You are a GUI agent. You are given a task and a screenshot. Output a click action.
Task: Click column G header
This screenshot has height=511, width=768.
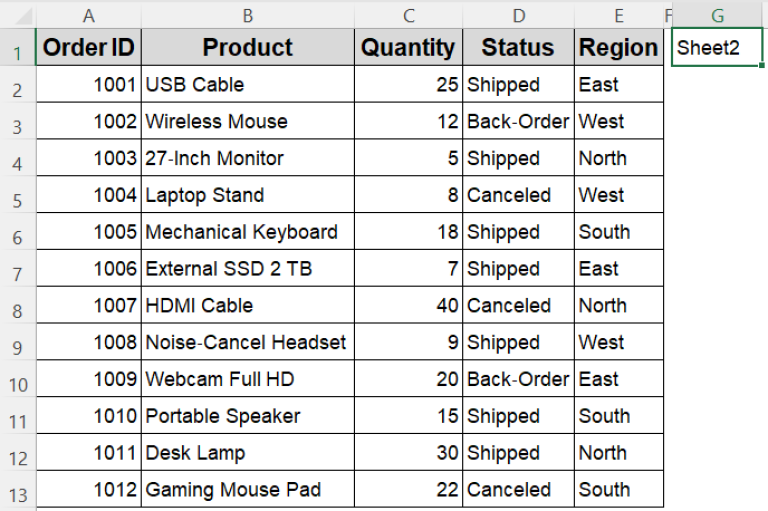716,15
